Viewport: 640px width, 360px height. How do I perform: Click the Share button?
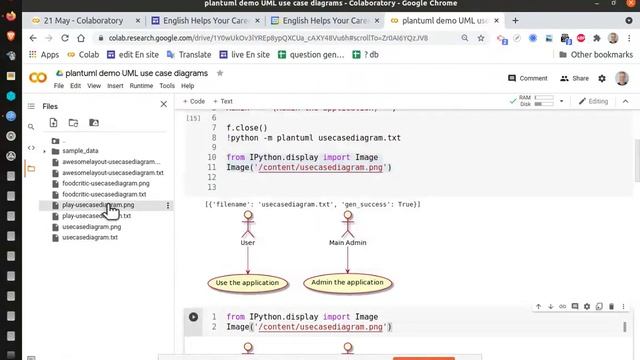click(x=575, y=78)
